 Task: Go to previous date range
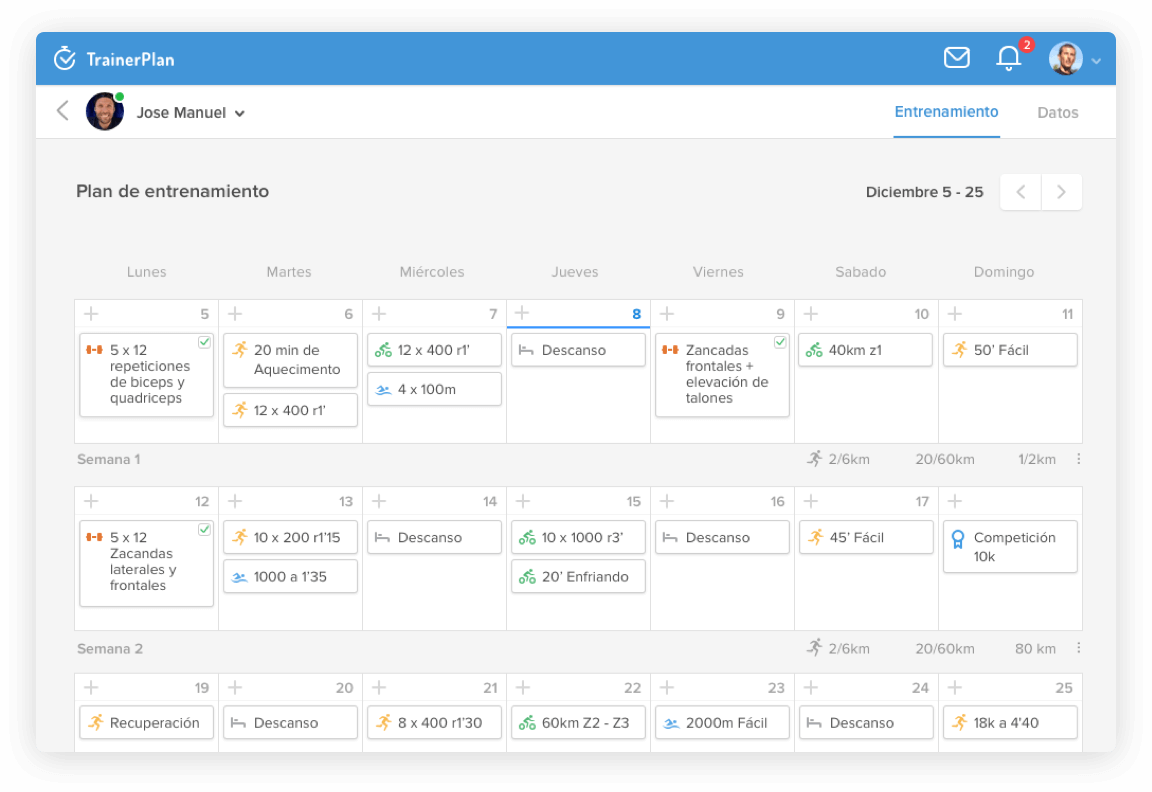[1020, 192]
